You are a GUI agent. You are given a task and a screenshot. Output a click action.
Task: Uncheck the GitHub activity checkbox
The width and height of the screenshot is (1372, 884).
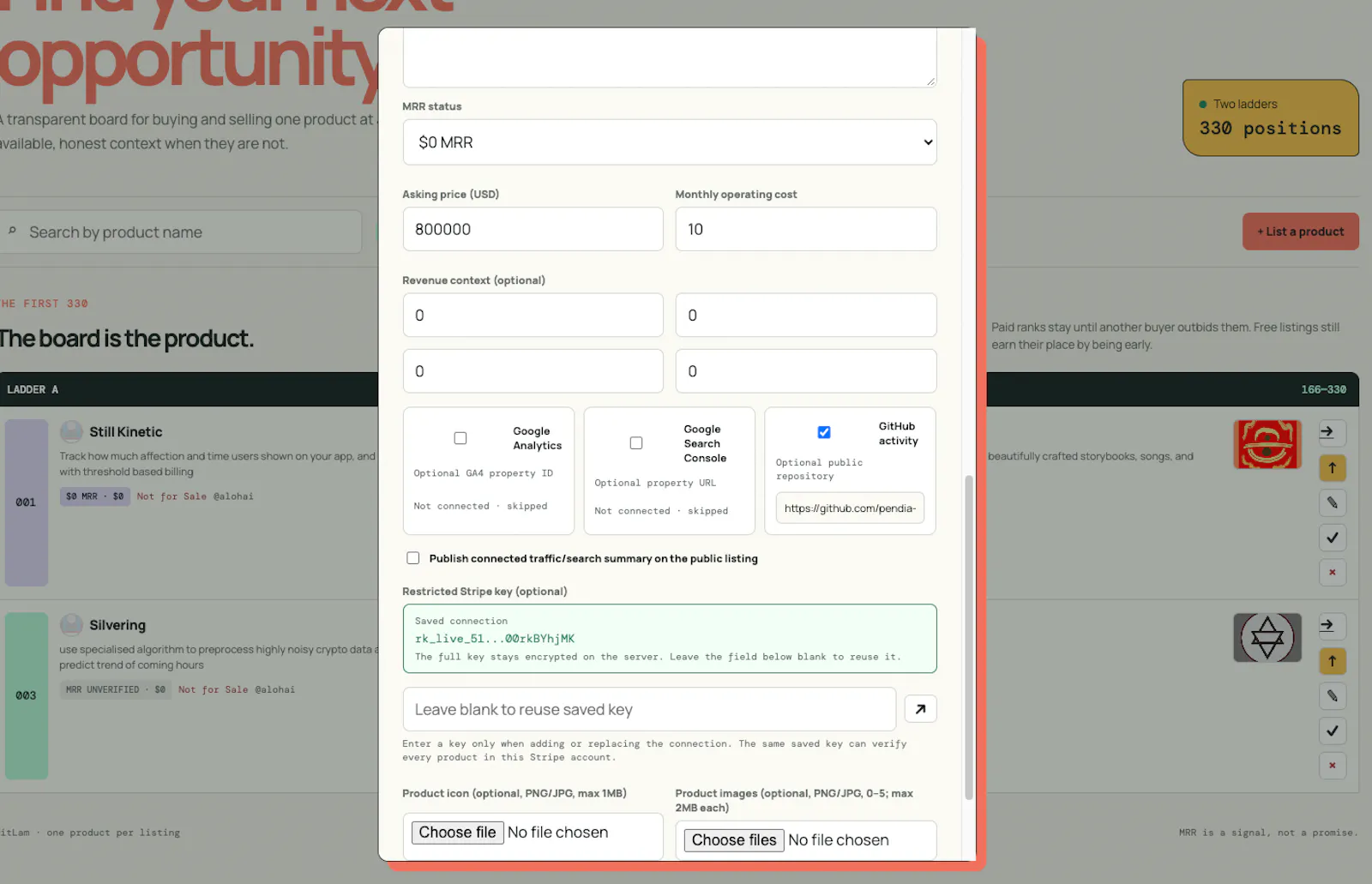pyautogui.click(x=824, y=432)
